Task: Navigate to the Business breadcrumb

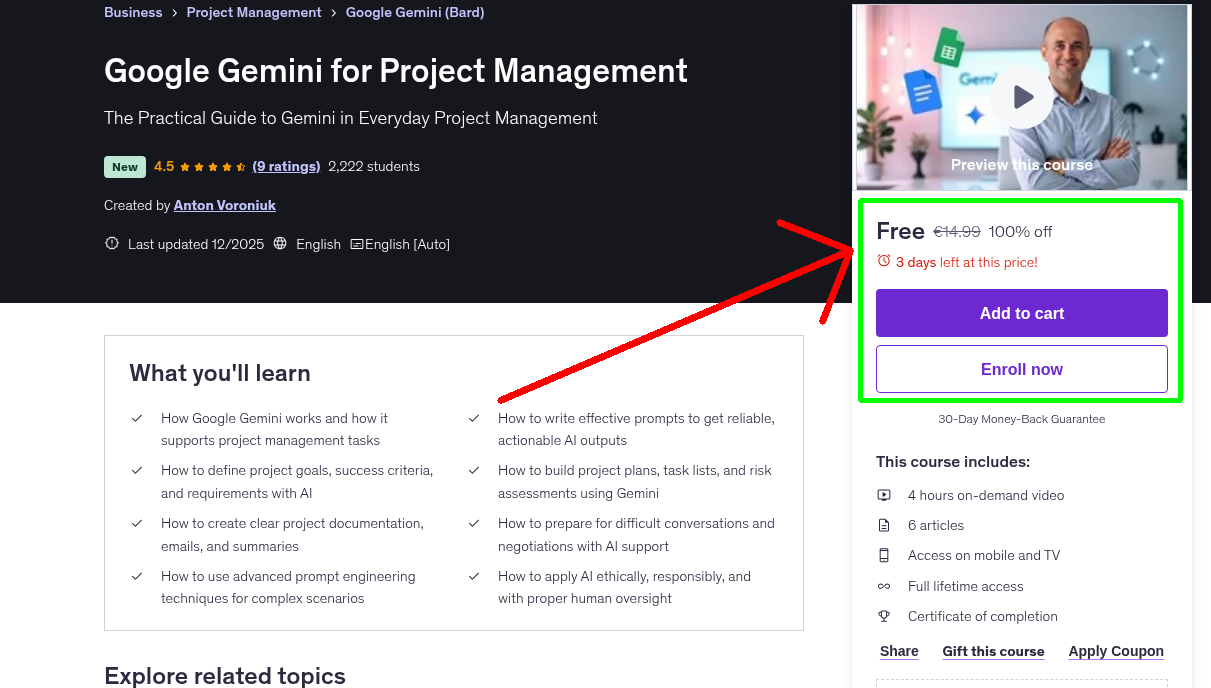Action: (133, 12)
